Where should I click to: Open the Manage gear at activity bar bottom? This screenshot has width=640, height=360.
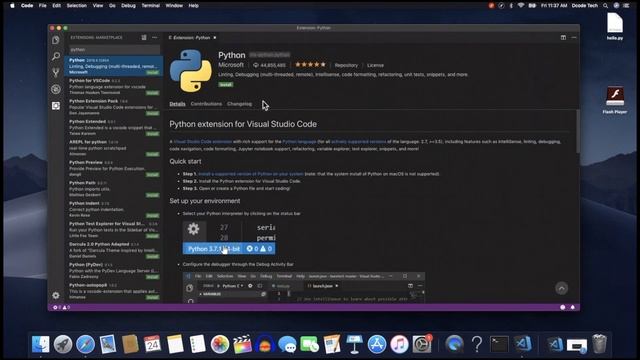click(x=56, y=295)
